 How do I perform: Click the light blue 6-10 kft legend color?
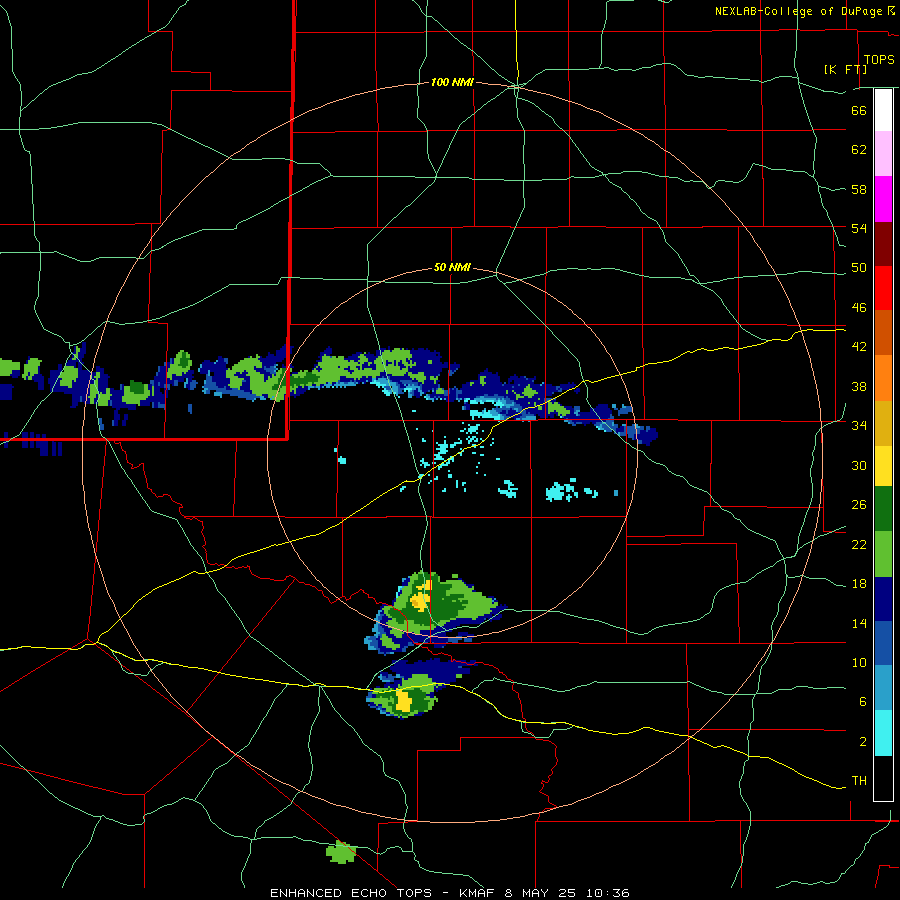pos(883,688)
